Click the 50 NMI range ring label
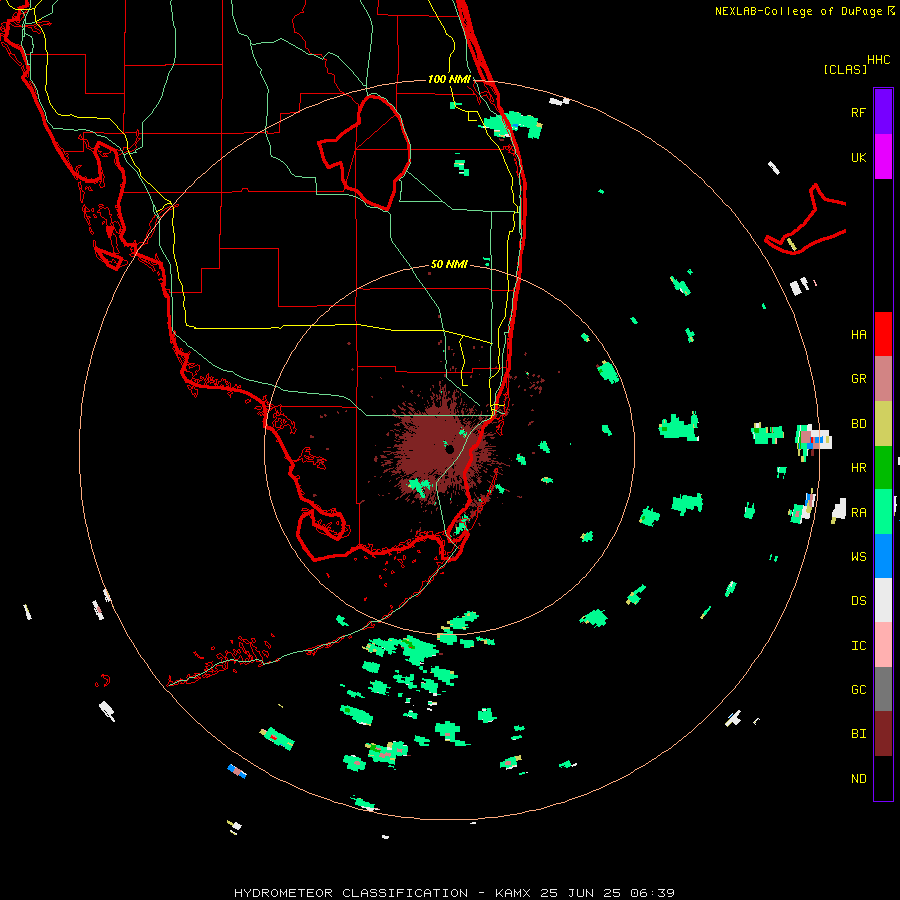 click(449, 264)
